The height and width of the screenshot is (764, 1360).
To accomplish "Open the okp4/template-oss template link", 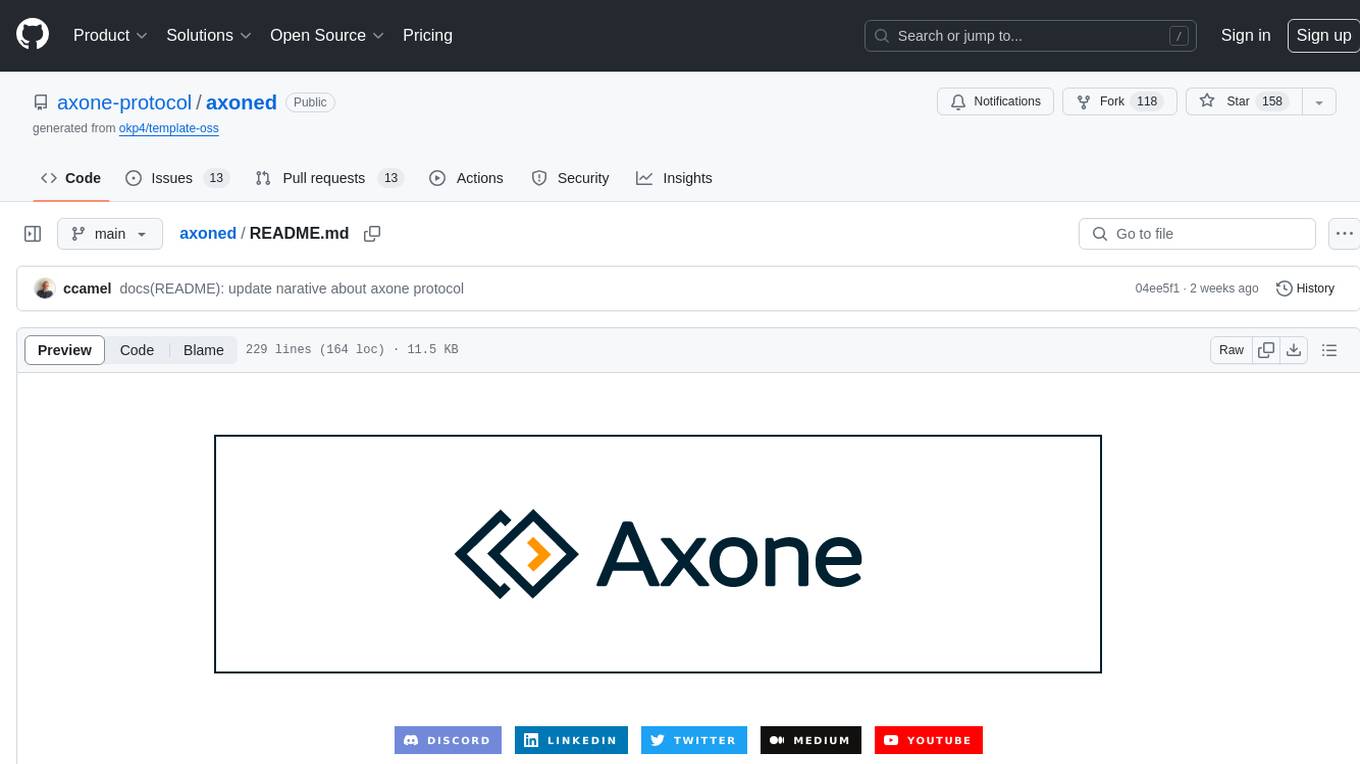I will [x=169, y=128].
